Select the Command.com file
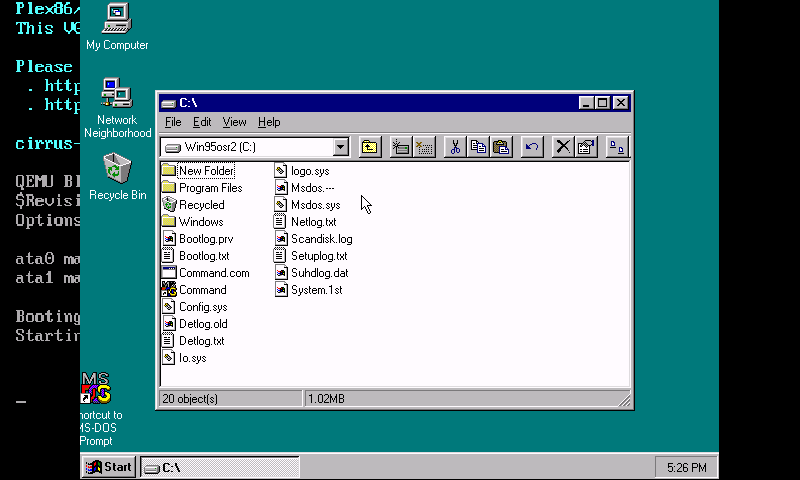 click(x=206, y=273)
